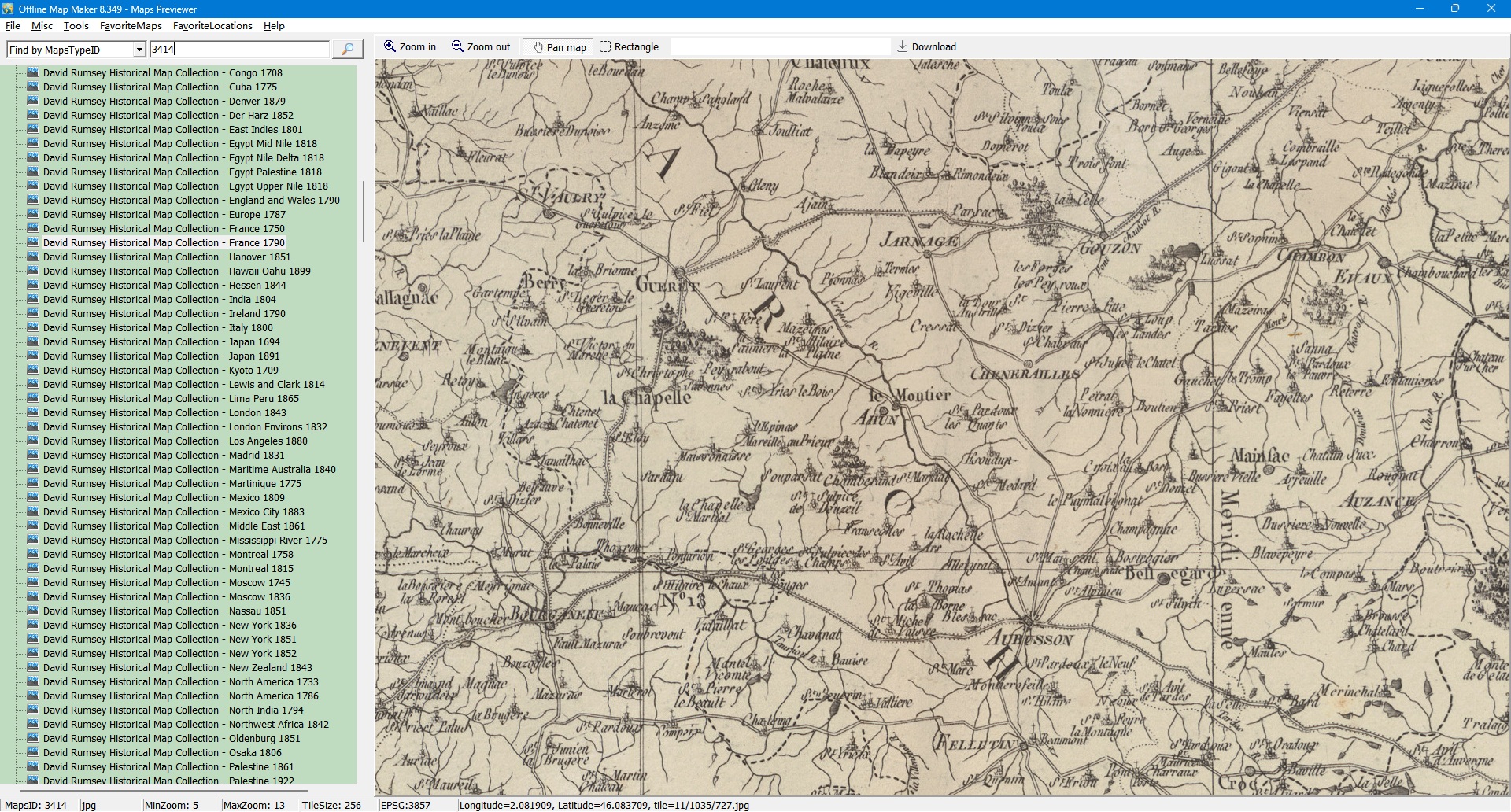Click the Zoom out tool
Screen dimensions: 1511x812
click(x=481, y=47)
